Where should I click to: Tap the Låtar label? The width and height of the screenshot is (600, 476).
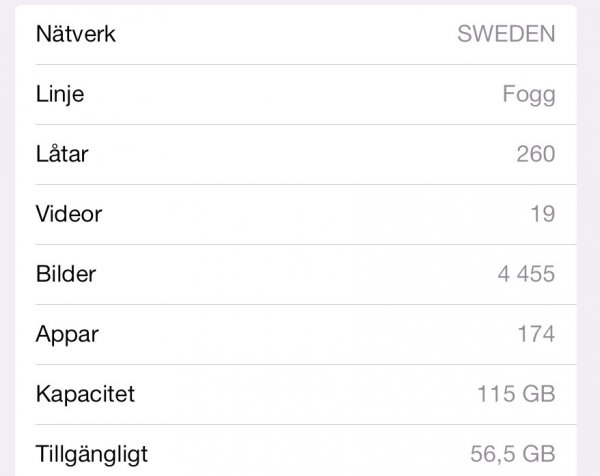[x=62, y=154]
